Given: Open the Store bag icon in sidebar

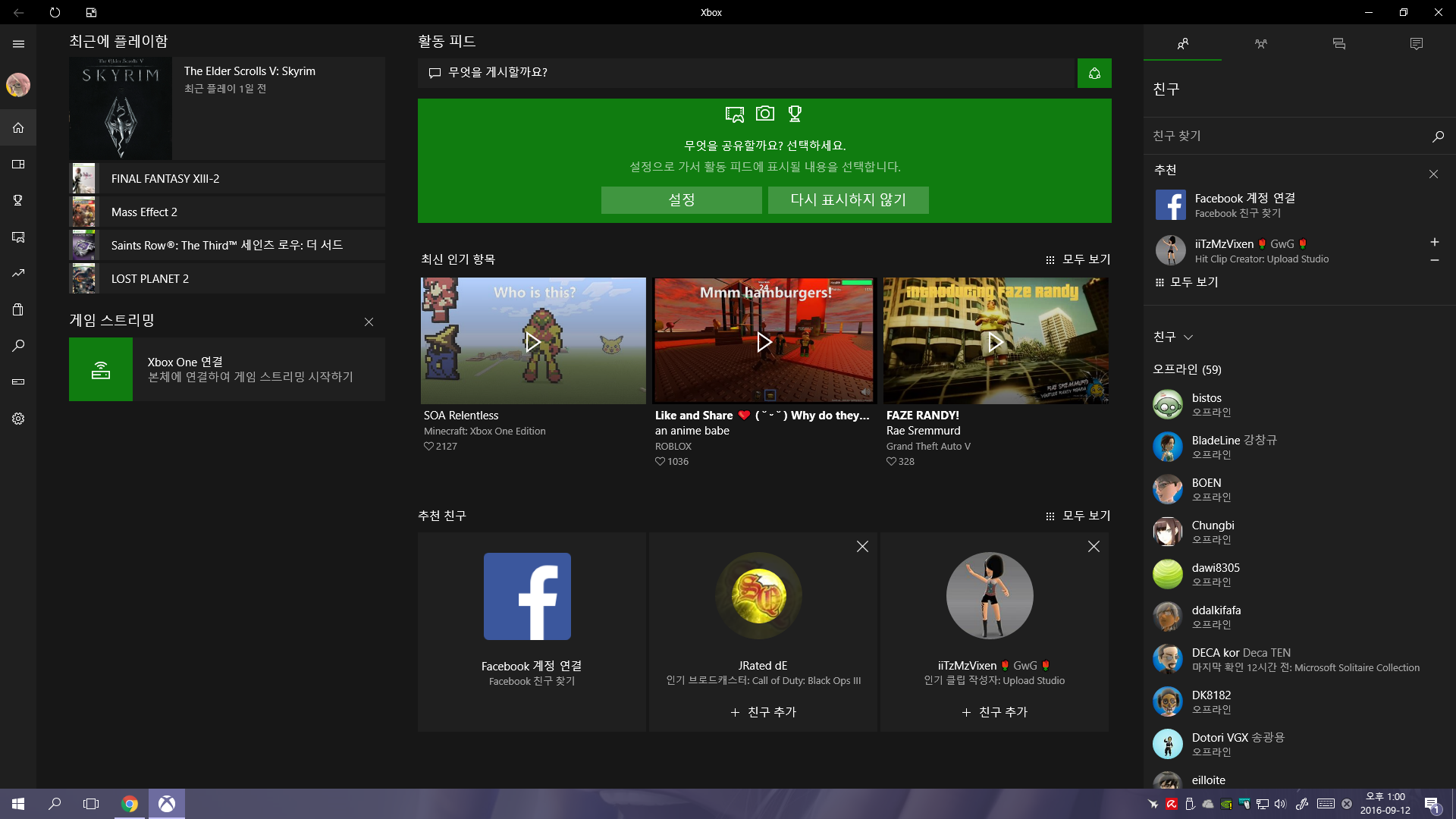Looking at the screenshot, I should [x=18, y=309].
